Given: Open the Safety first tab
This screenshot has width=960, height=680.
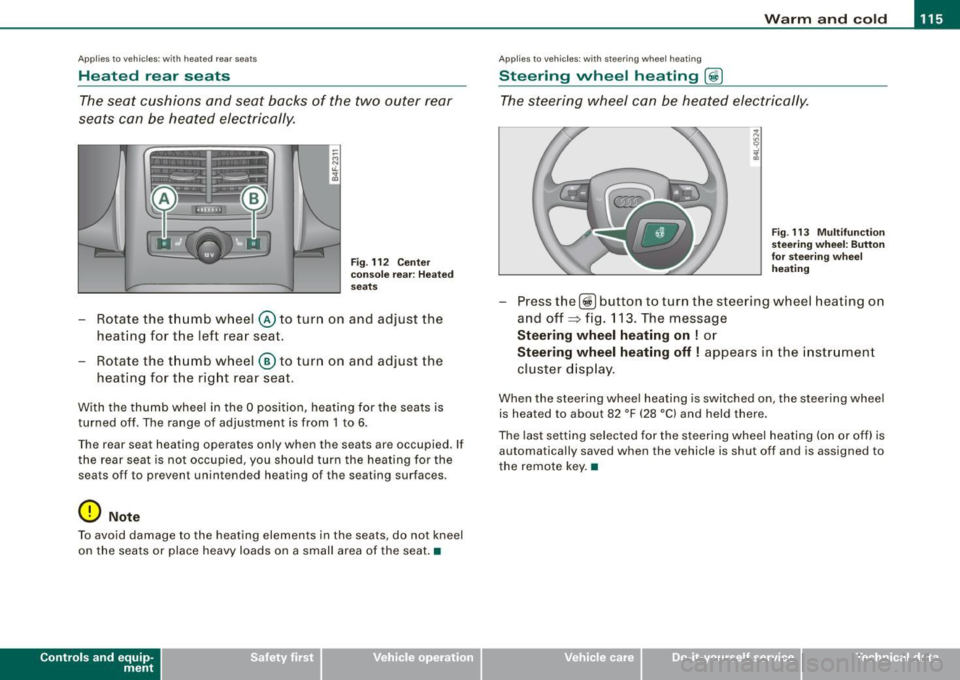Looking at the screenshot, I should pos(241,663).
